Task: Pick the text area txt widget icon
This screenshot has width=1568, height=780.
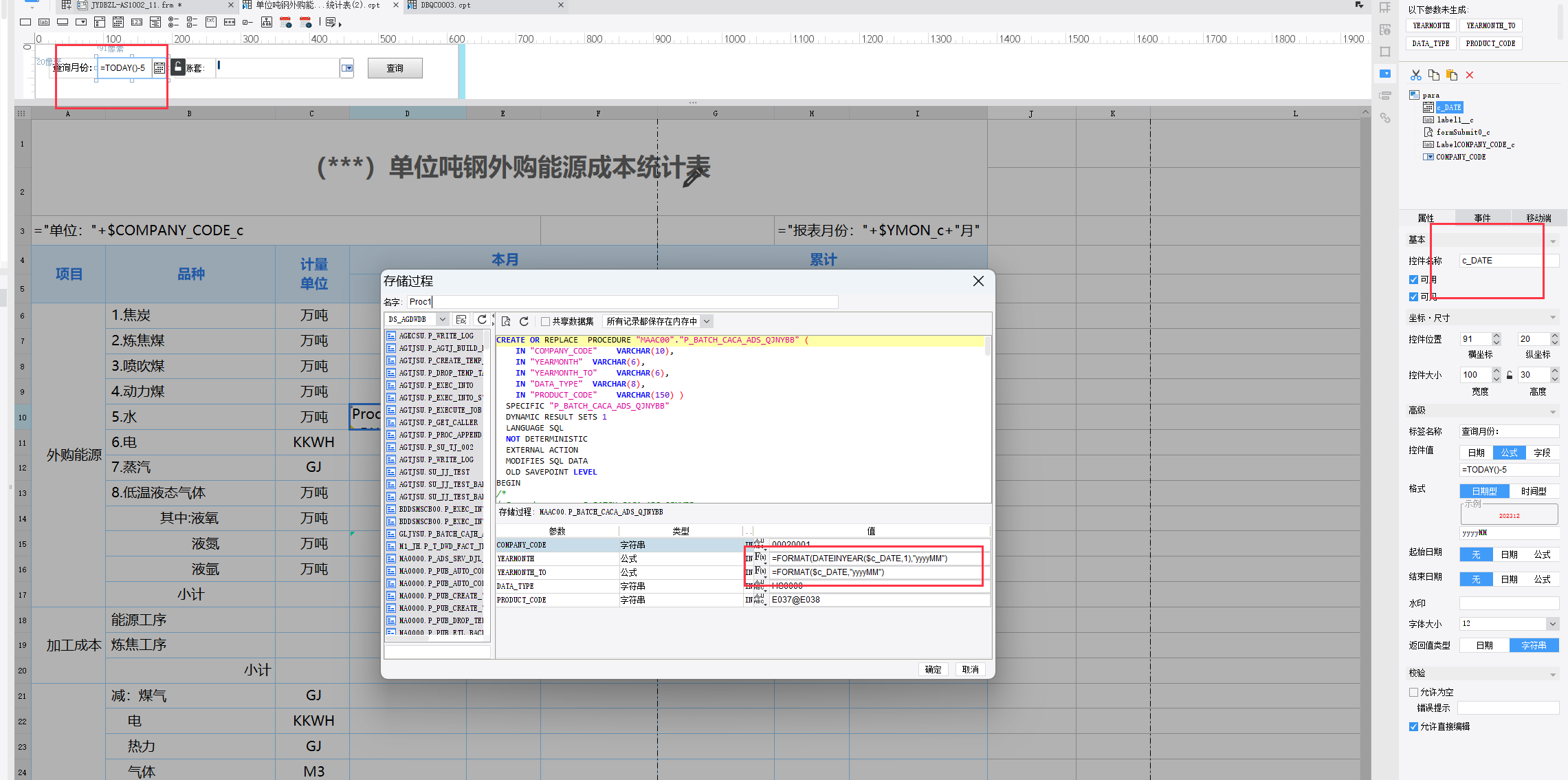Action: click(x=211, y=22)
